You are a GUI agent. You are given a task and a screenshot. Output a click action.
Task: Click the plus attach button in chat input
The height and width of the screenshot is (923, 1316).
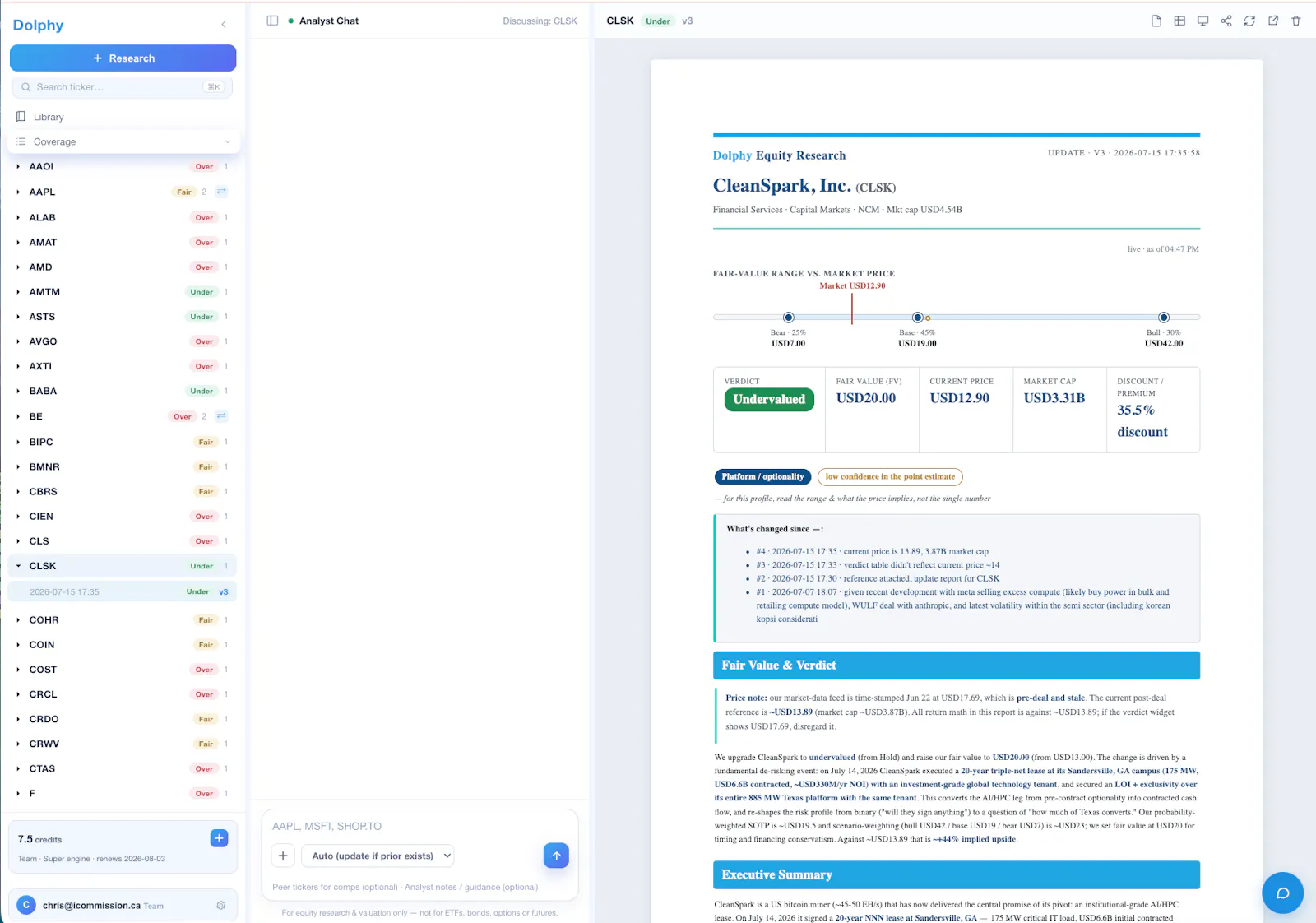283,856
